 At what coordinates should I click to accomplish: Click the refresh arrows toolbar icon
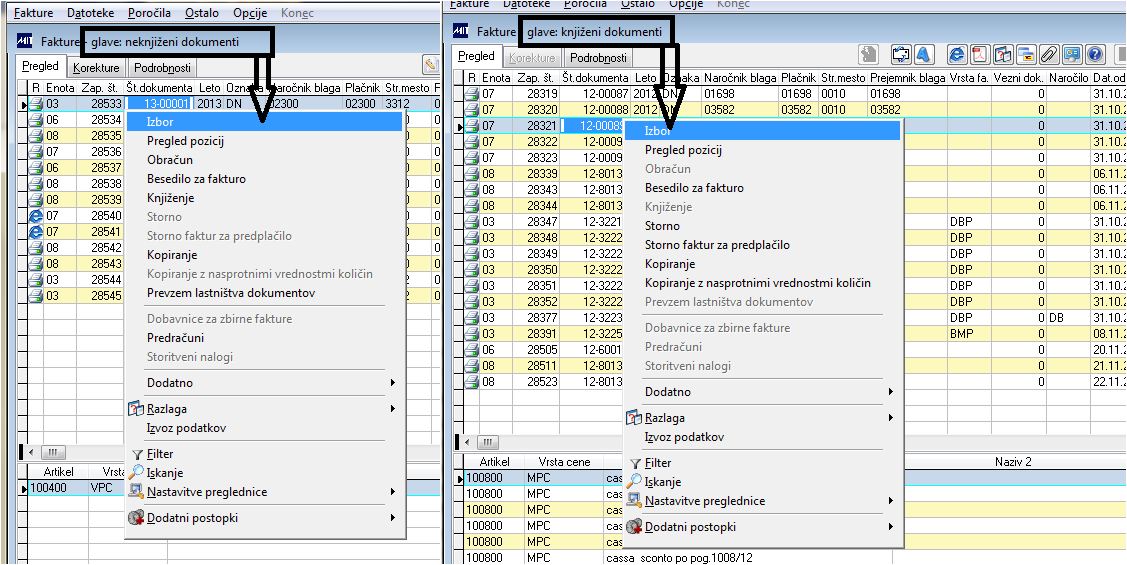901,55
